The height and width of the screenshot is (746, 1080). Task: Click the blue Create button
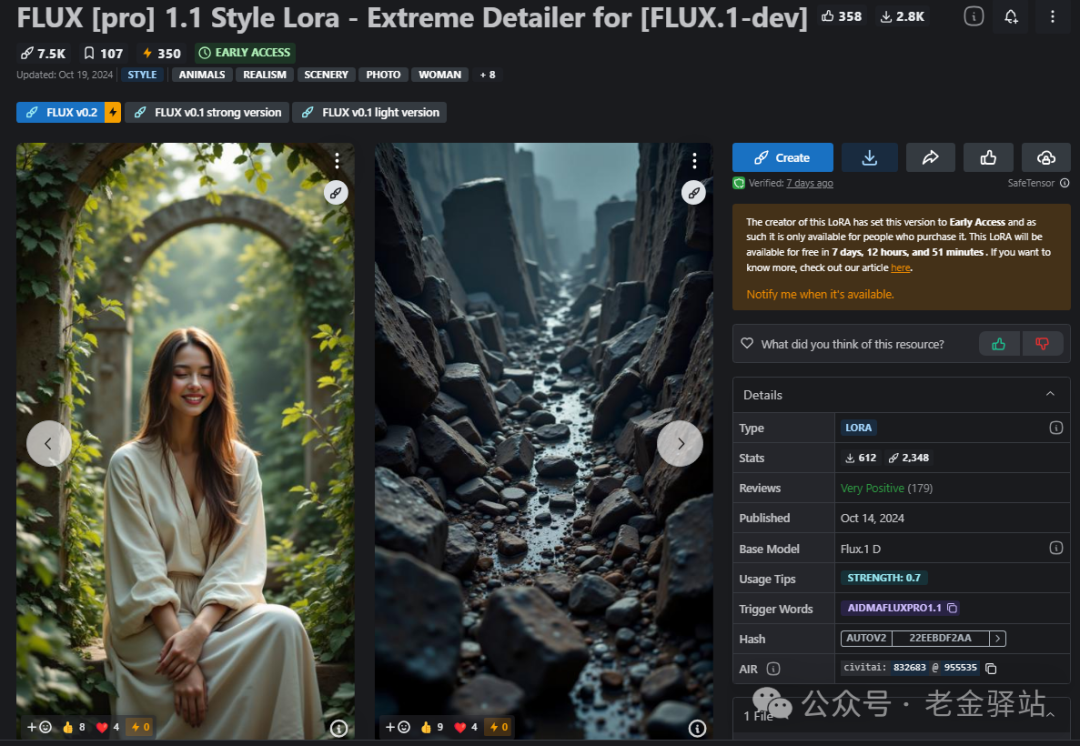[782, 158]
